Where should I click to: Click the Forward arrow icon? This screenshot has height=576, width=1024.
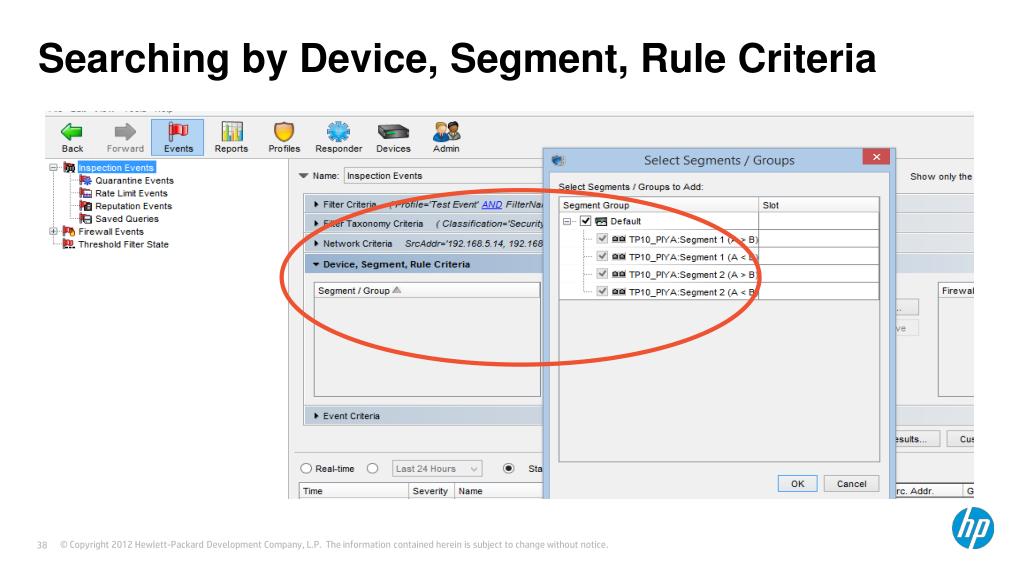pyautogui.click(x=125, y=132)
